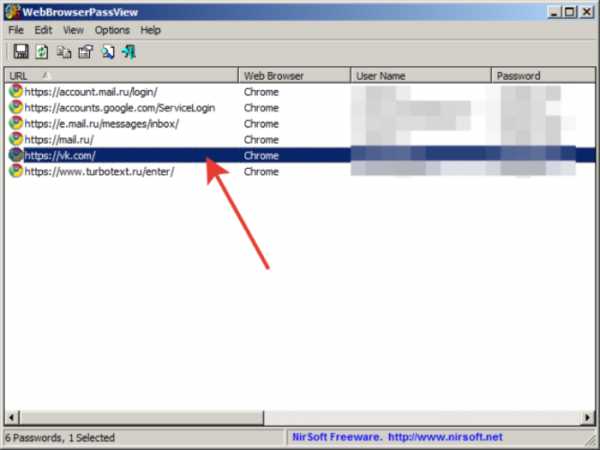Image resolution: width=600 pixels, height=450 pixels.
Task: Sort by the Web Browser column header
Action: pyautogui.click(x=295, y=76)
